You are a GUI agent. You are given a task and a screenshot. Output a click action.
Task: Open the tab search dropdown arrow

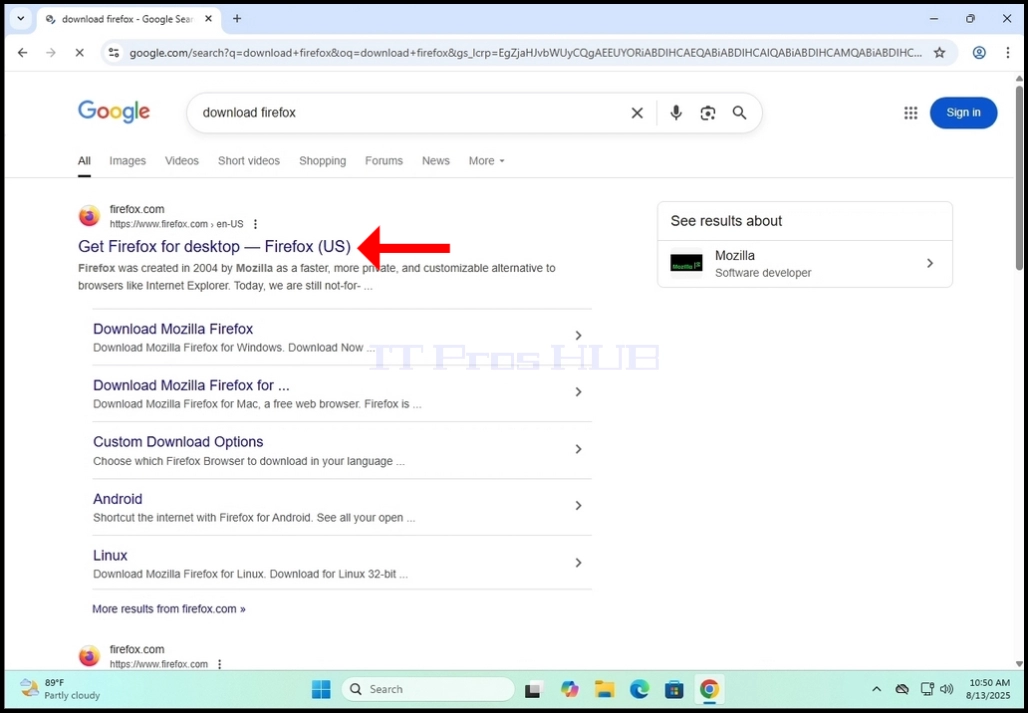point(20,18)
